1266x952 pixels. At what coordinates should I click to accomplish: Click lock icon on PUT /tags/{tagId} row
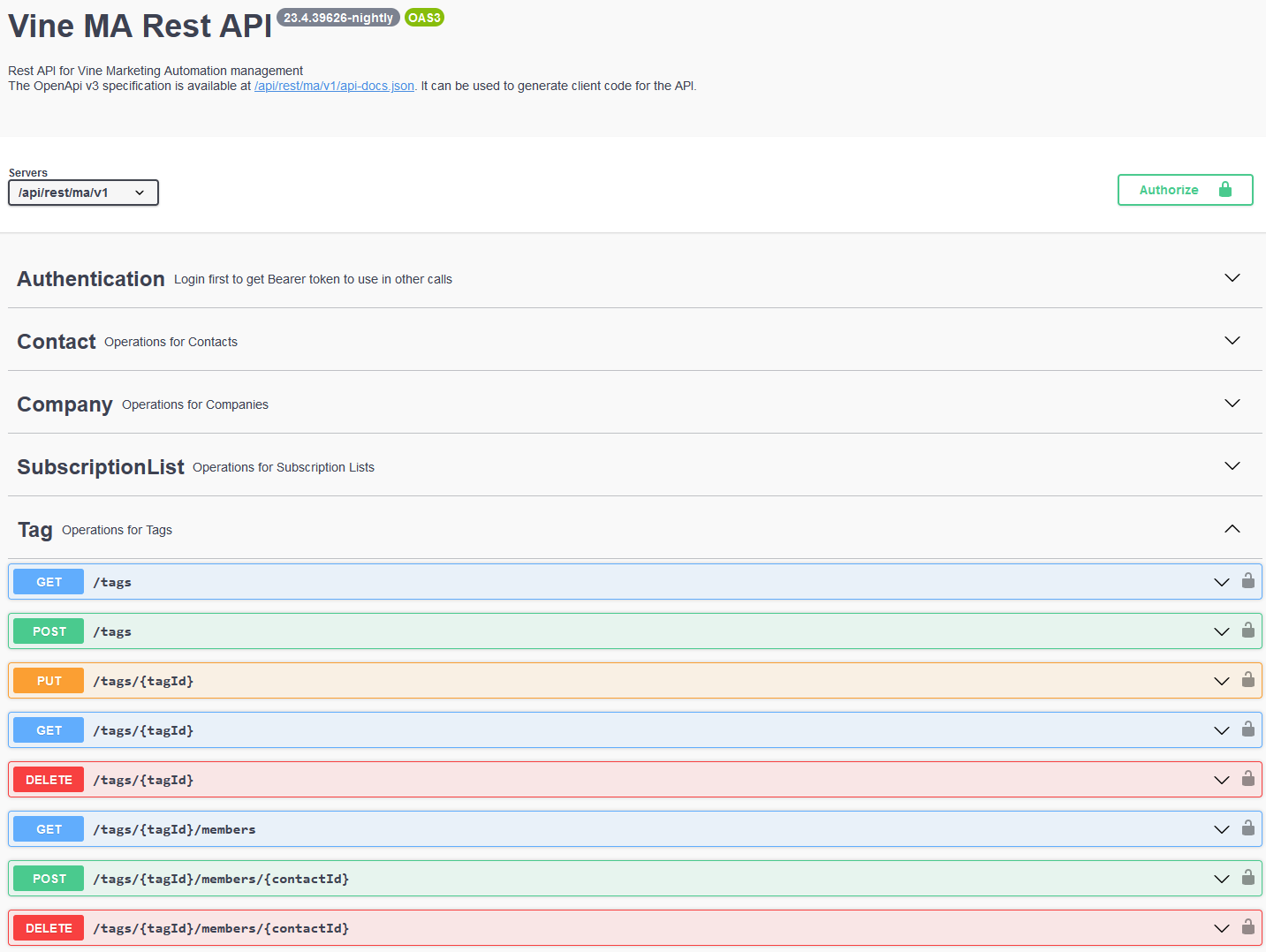point(1247,680)
